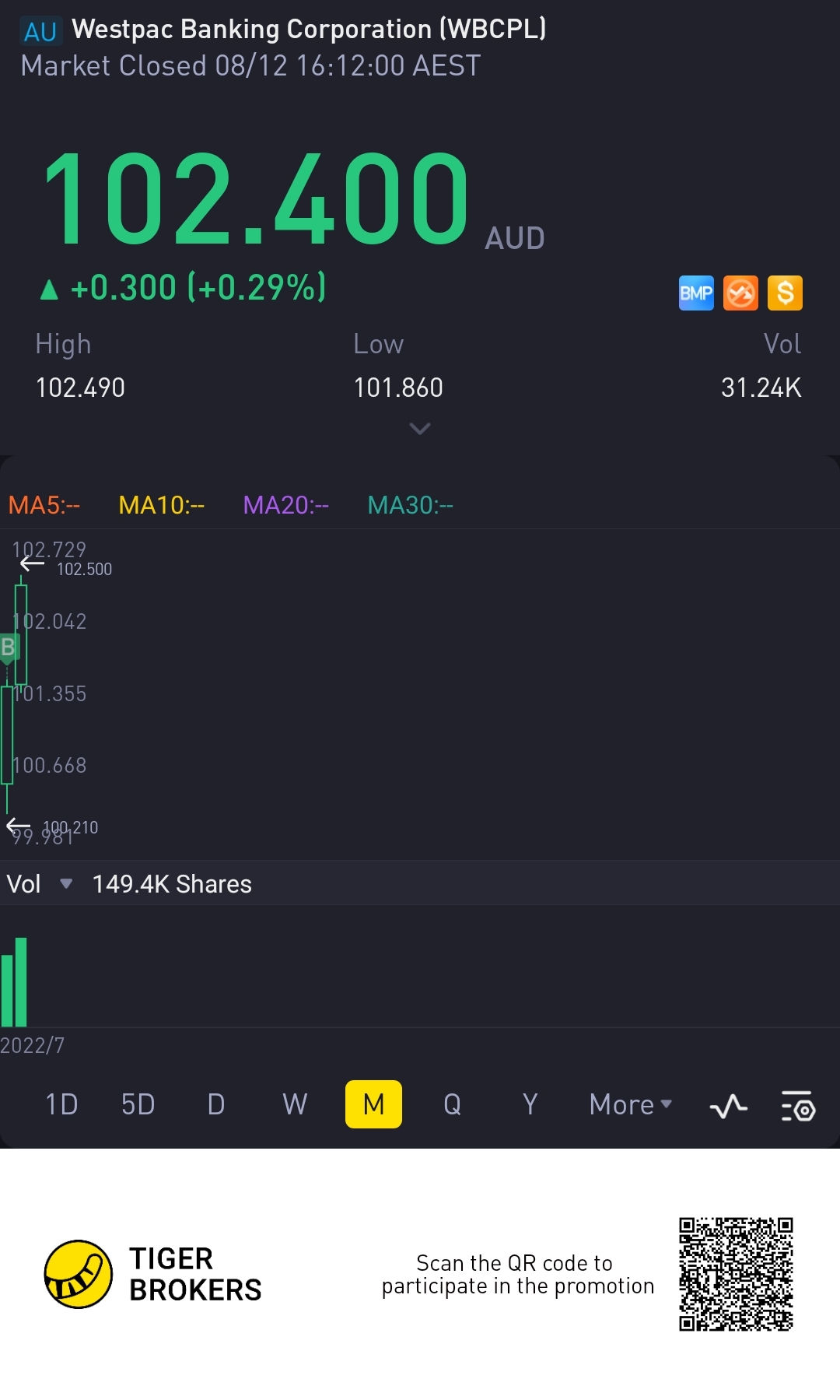Select the M monthly chart tab
Image resolution: width=840 pixels, height=1400 pixels.
[373, 1104]
